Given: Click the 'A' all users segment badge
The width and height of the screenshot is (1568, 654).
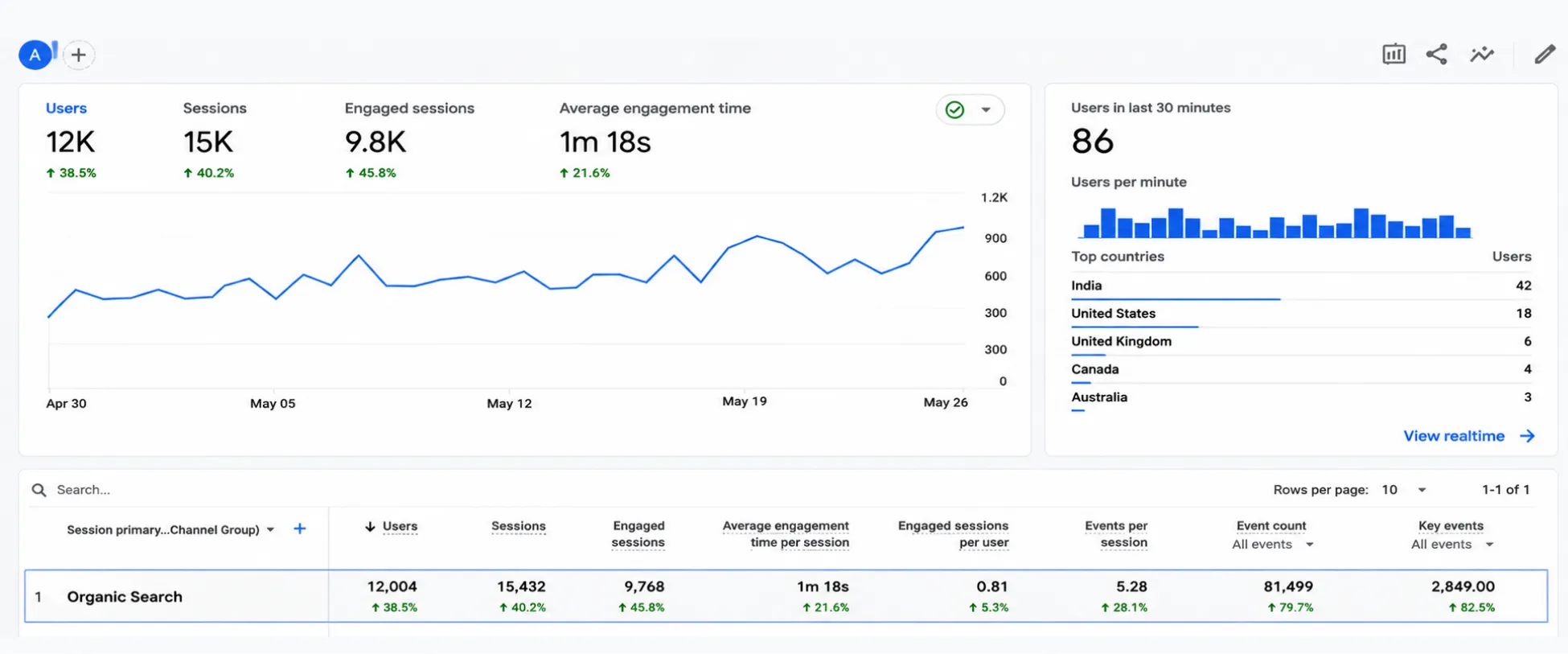Looking at the screenshot, I should pos(35,55).
